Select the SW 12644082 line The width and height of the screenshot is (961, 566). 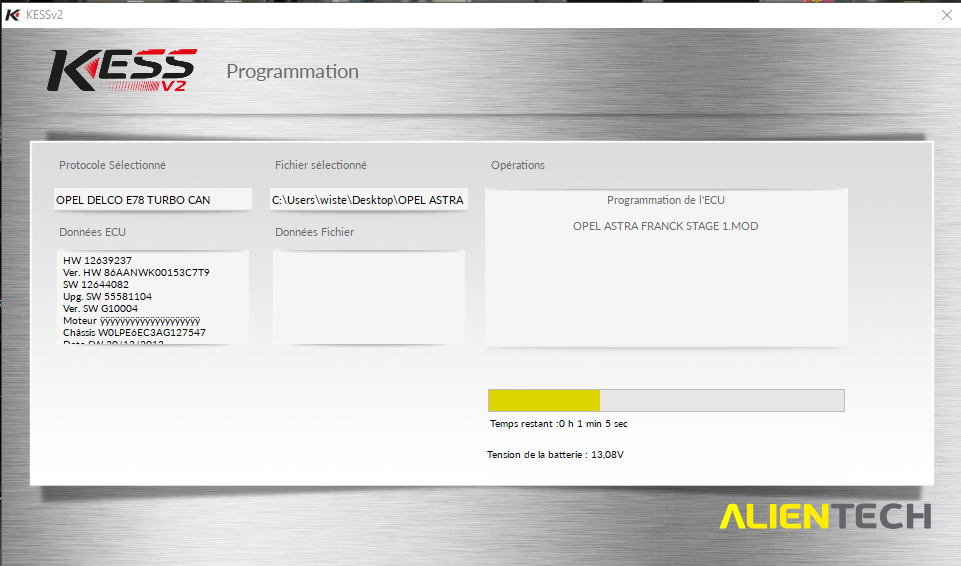tap(96, 284)
